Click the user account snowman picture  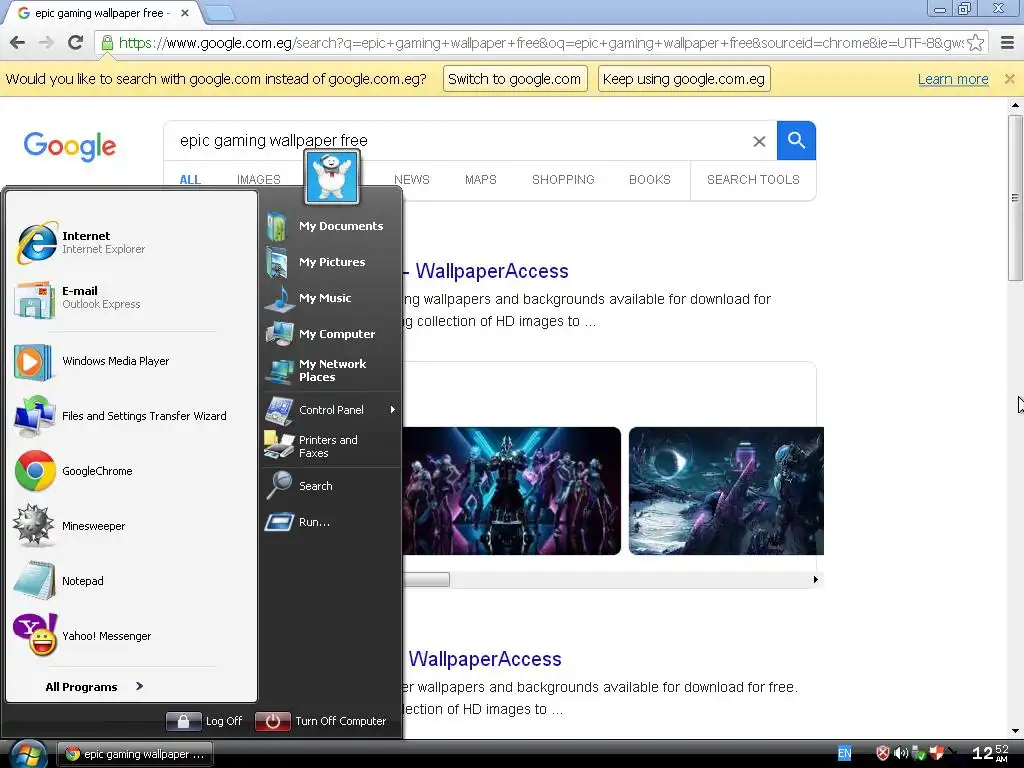[332, 177]
